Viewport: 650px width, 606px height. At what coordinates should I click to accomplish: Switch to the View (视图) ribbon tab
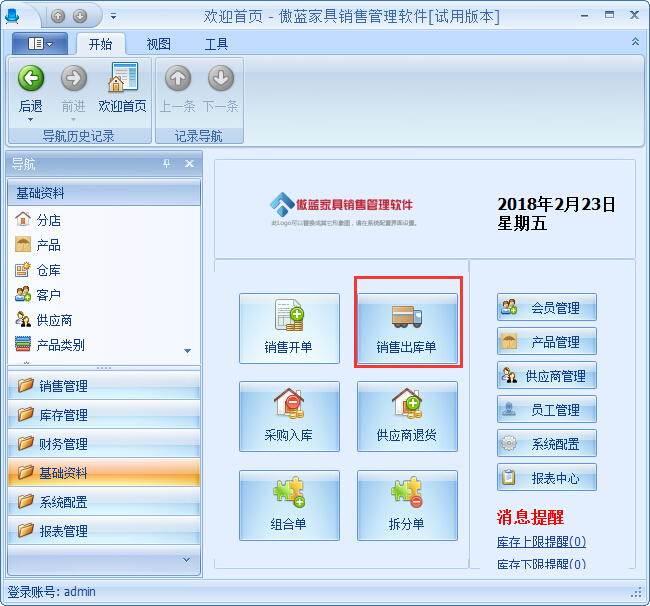click(x=158, y=44)
